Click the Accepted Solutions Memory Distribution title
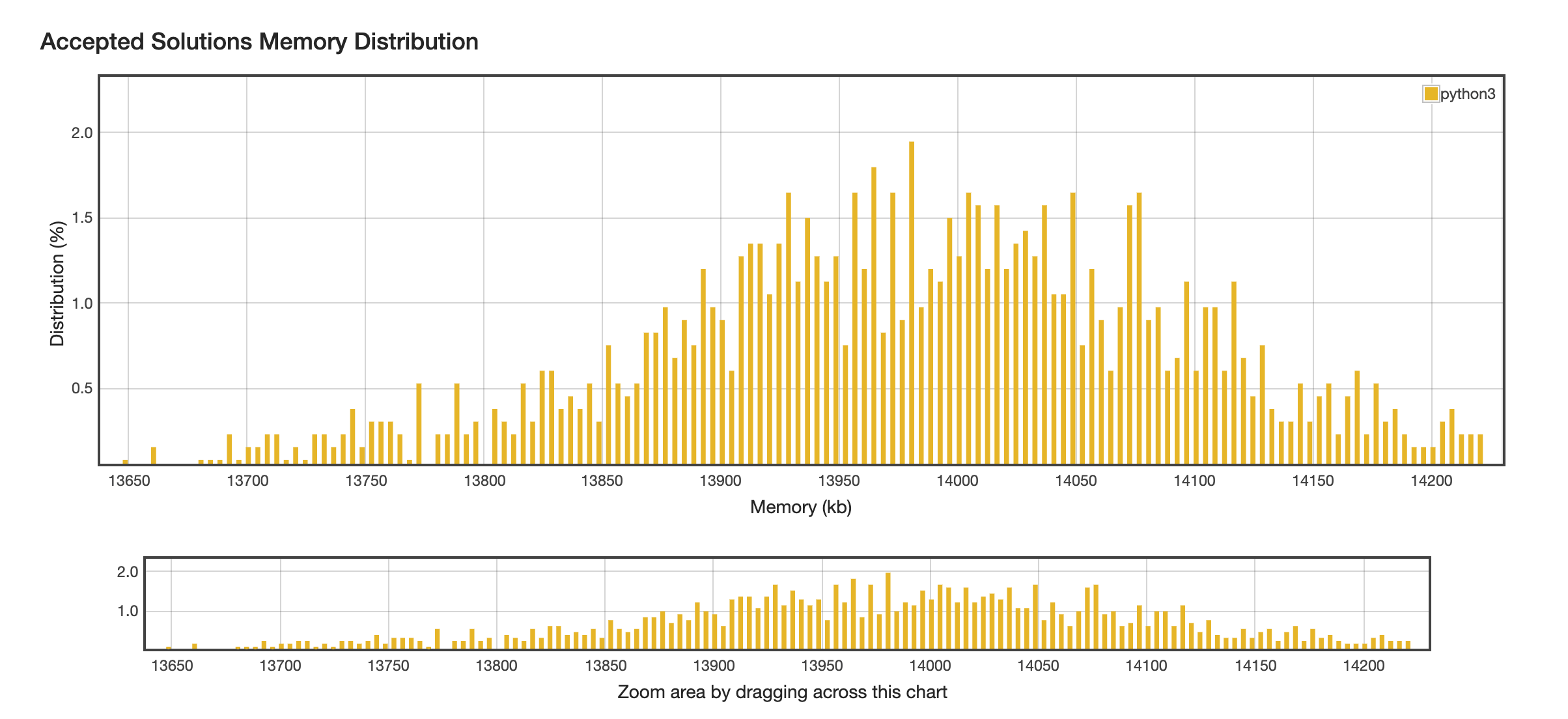Screen dimensions: 1568x719 click(x=259, y=42)
